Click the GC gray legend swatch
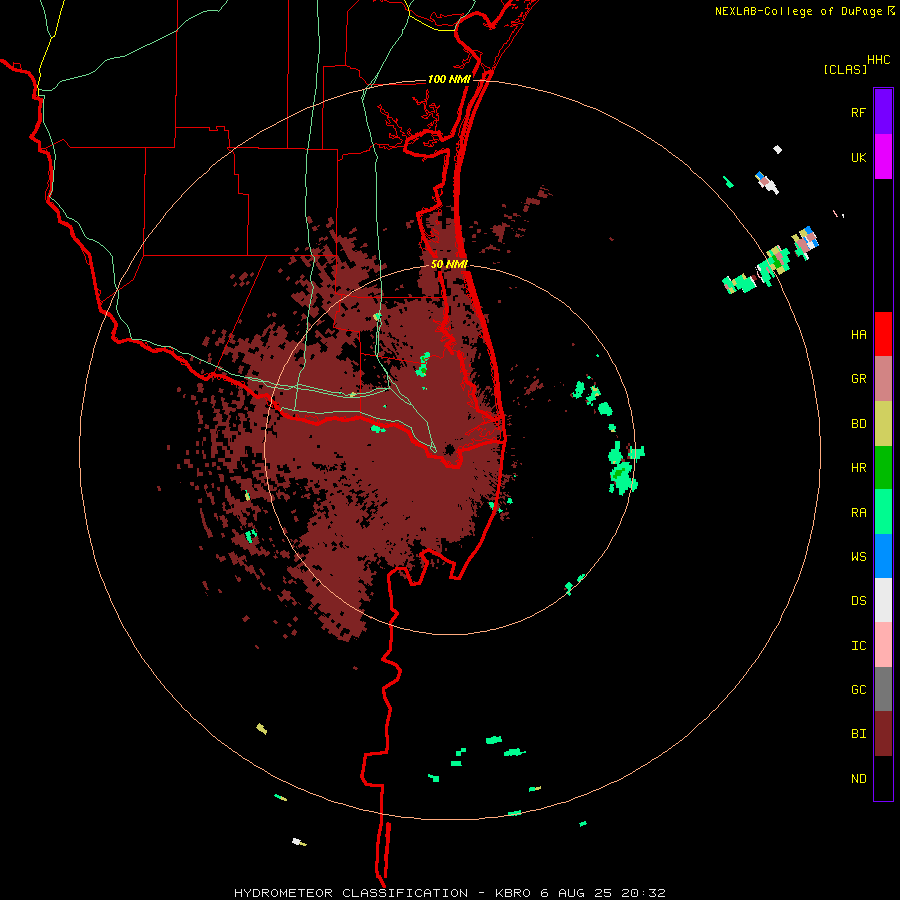 tap(883, 689)
